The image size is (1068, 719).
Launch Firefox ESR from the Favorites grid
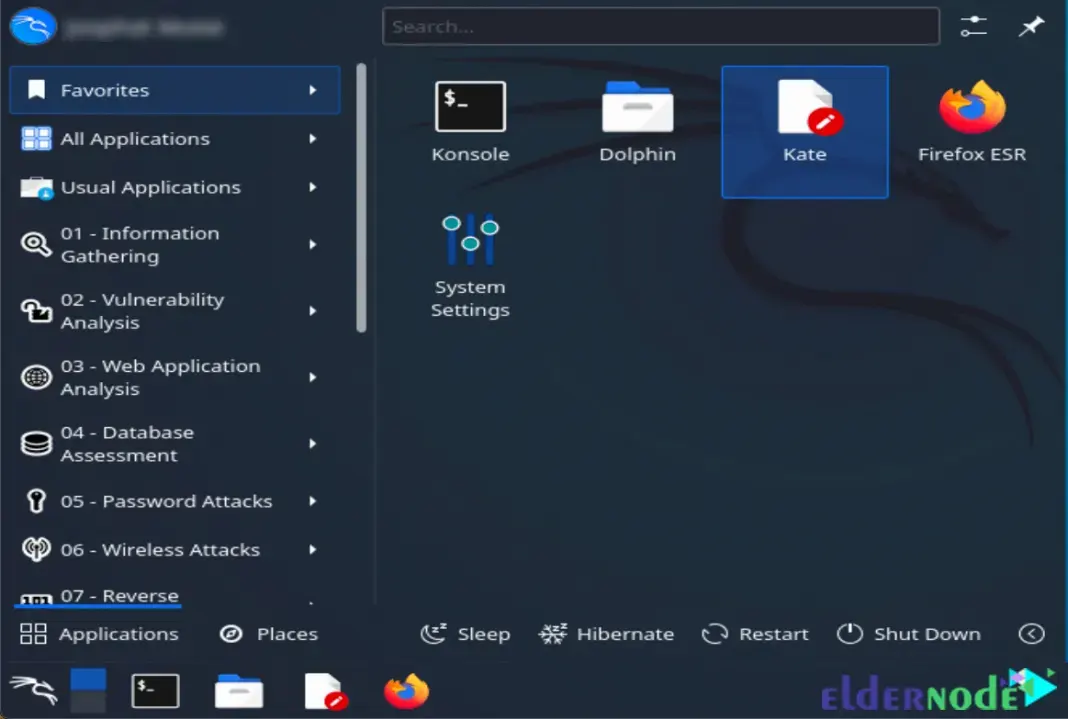pos(971,123)
